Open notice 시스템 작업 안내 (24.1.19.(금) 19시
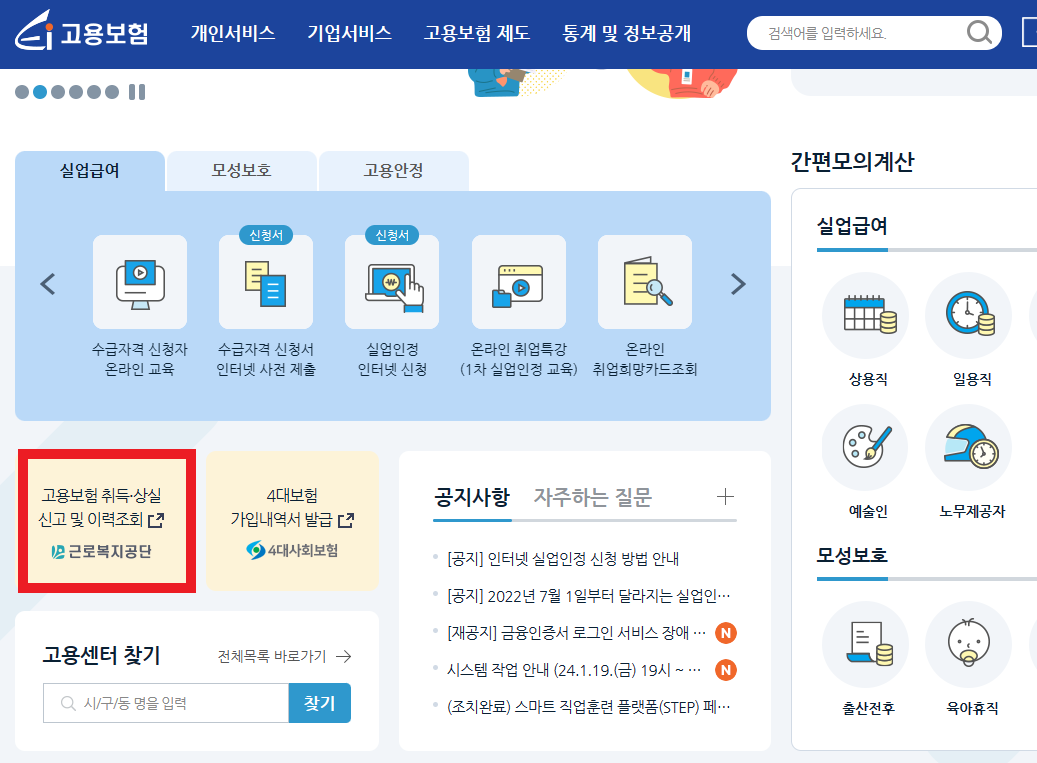 [574, 670]
